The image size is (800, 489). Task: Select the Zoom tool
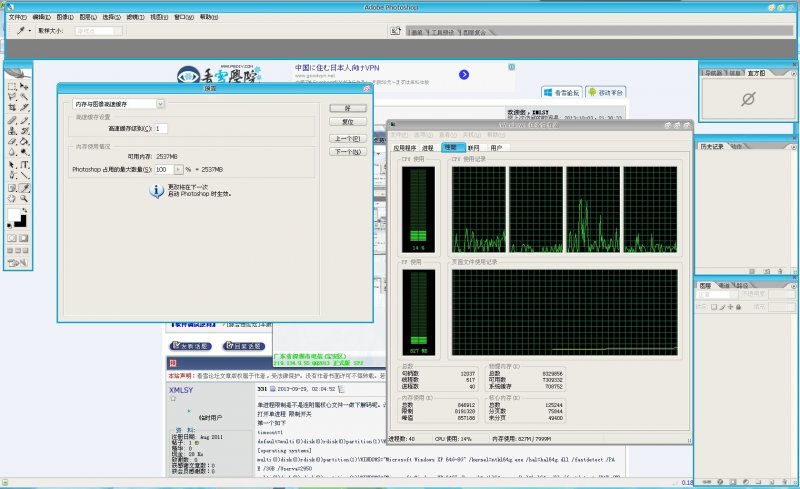pyautogui.click(x=24, y=198)
